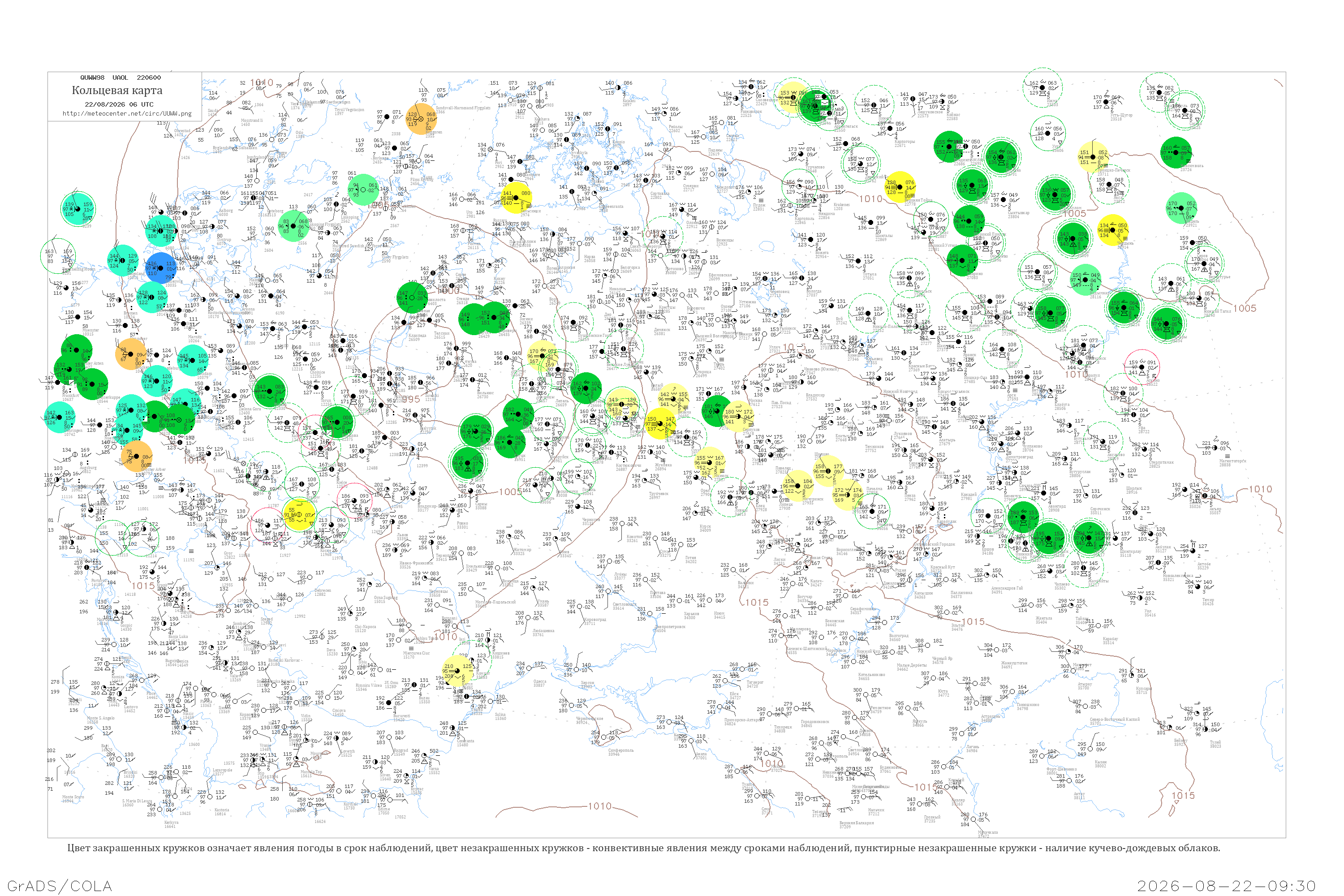
Task: Click the Актау station label
Action: point(1079,794)
